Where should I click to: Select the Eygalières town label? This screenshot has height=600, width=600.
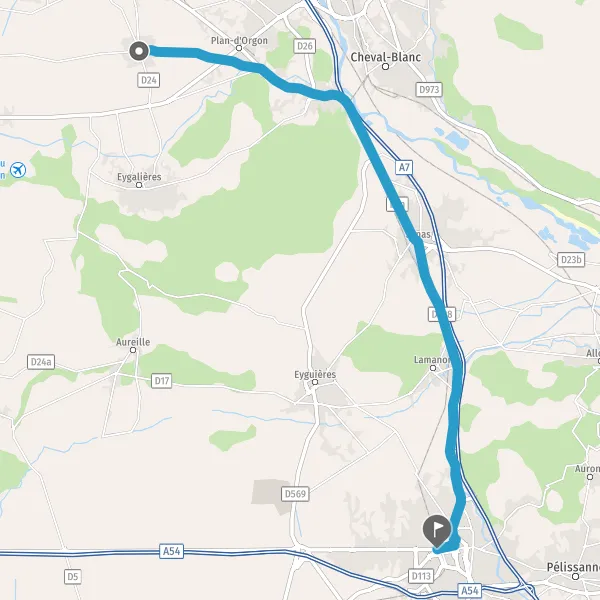pyautogui.click(x=139, y=177)
